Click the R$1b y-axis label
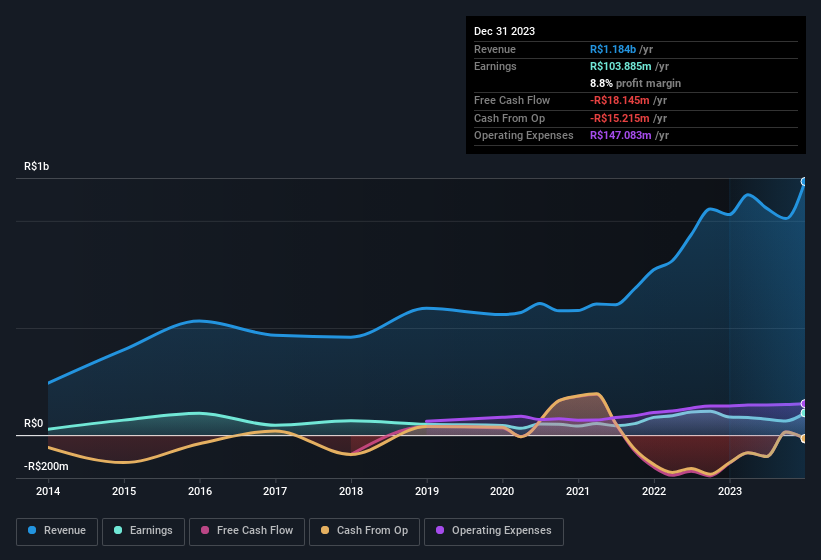The width and height of the screenshot is (821, 560). (x=37, y=166)
